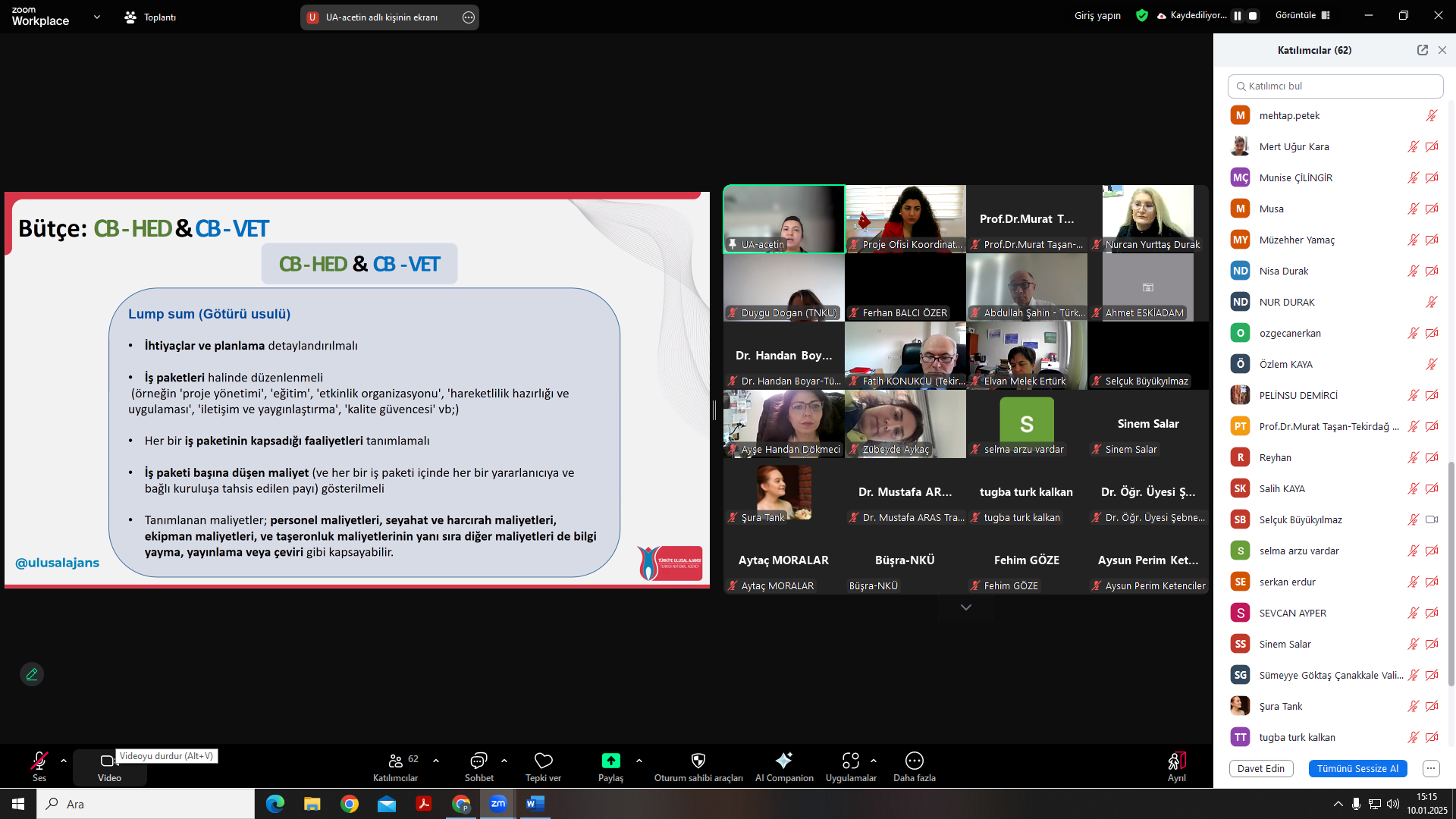Click the annotation pencil icon
The width and height of the screenshot is (1456, 819).
[32, 674]
